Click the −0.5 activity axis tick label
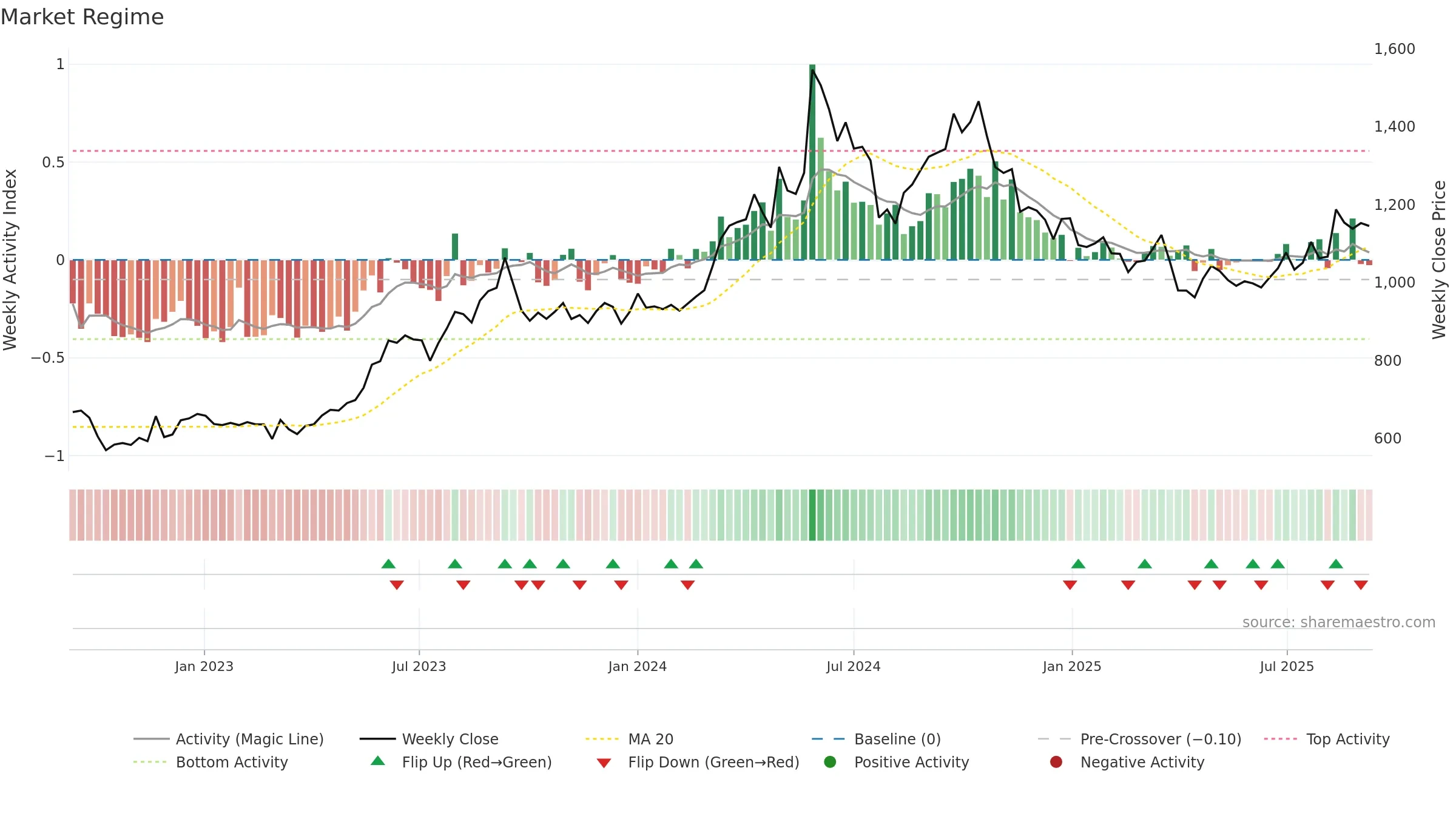The image size is (1456, 819). point(47,357)
